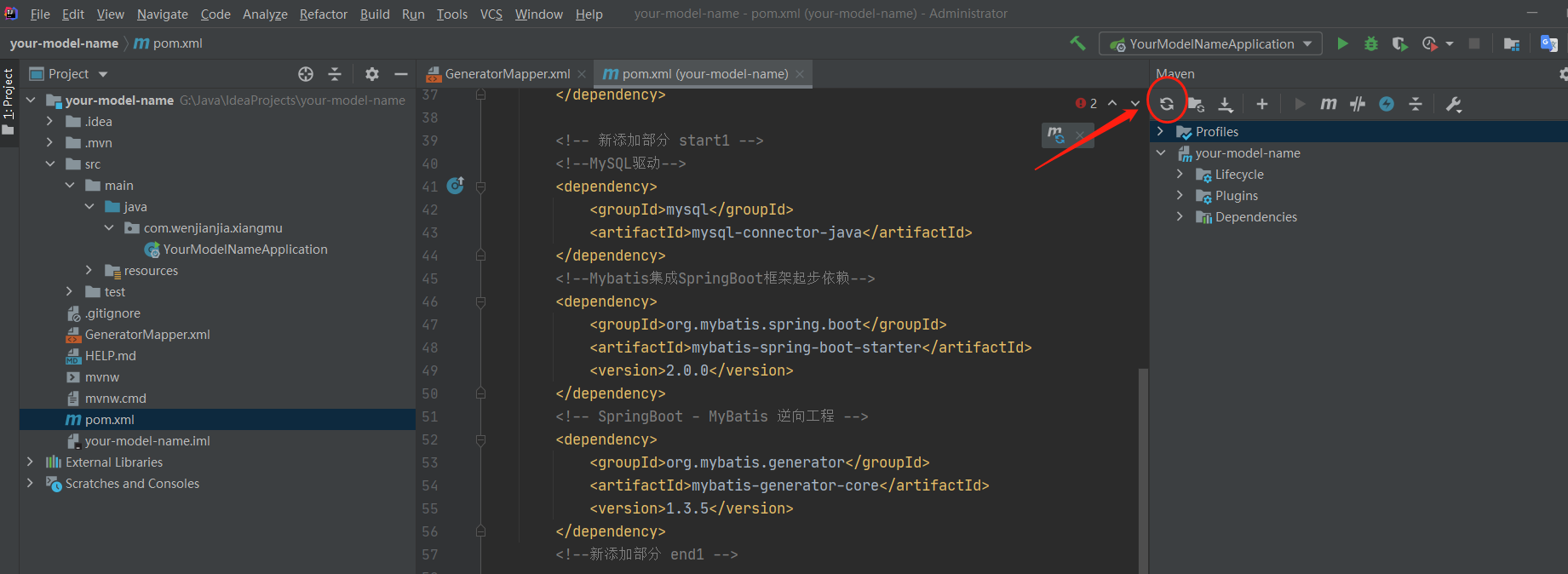The image size is (1568, 574).
Task: Toggle Maven offline mode lightning icon
Action: (1387, 104)
